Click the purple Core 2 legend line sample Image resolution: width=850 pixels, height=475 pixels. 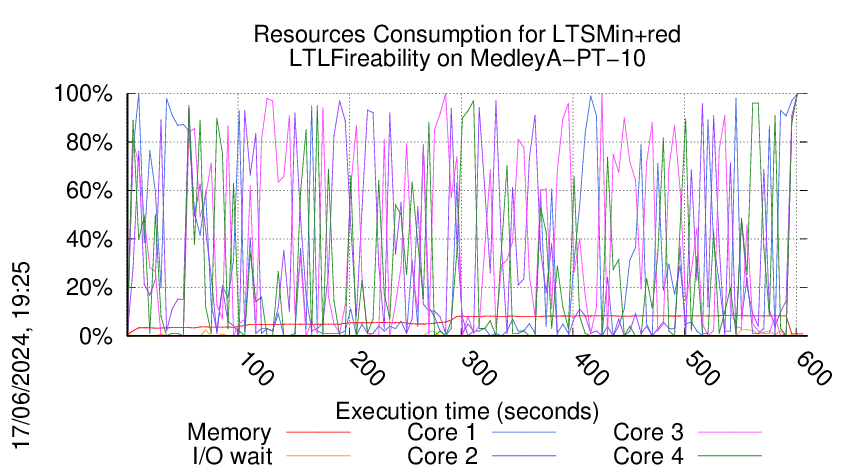pyautogui.click(x=524, y=456)
